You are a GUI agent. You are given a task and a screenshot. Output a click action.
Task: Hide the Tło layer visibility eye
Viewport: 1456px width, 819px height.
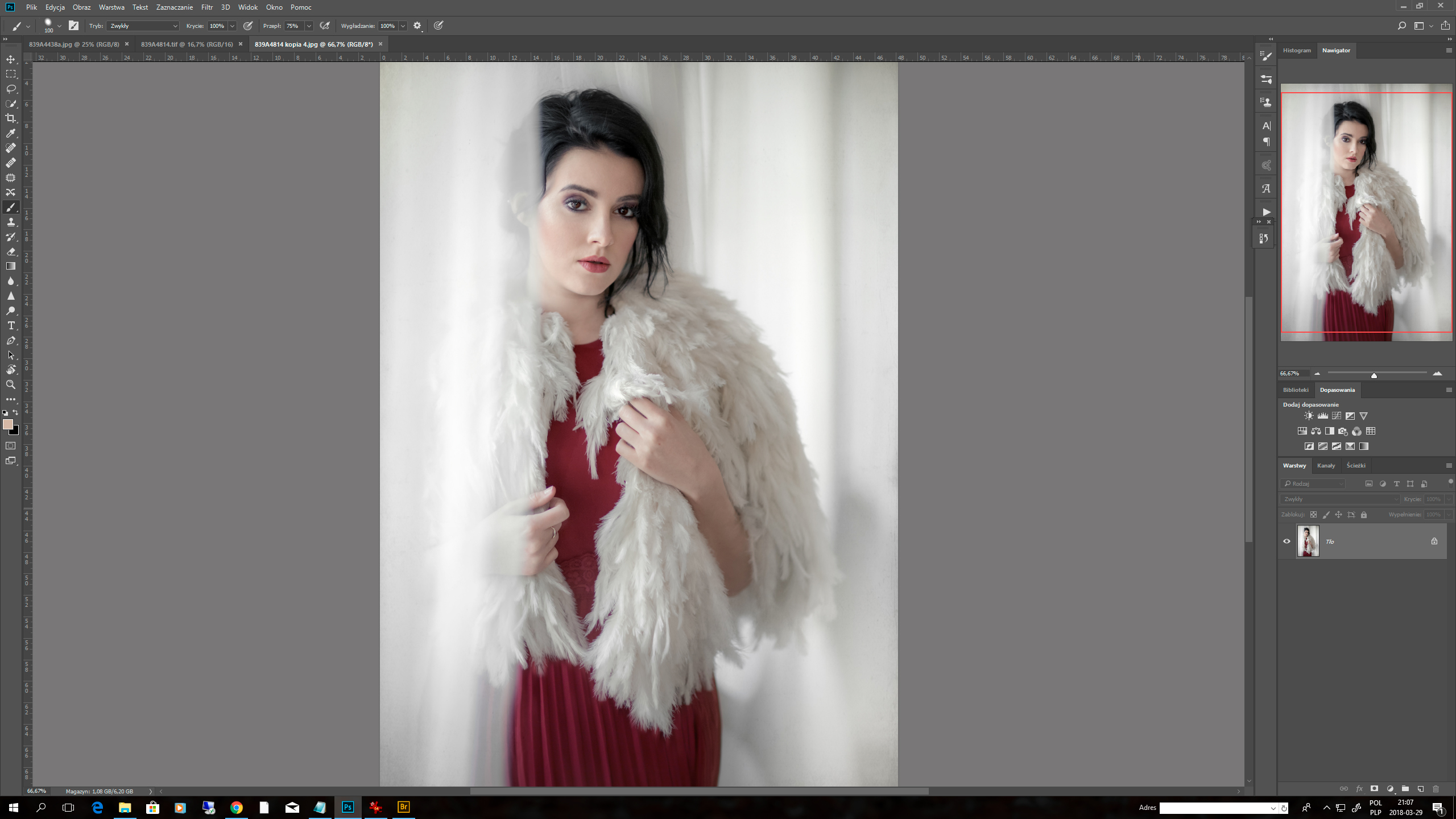coord(1287,541)
